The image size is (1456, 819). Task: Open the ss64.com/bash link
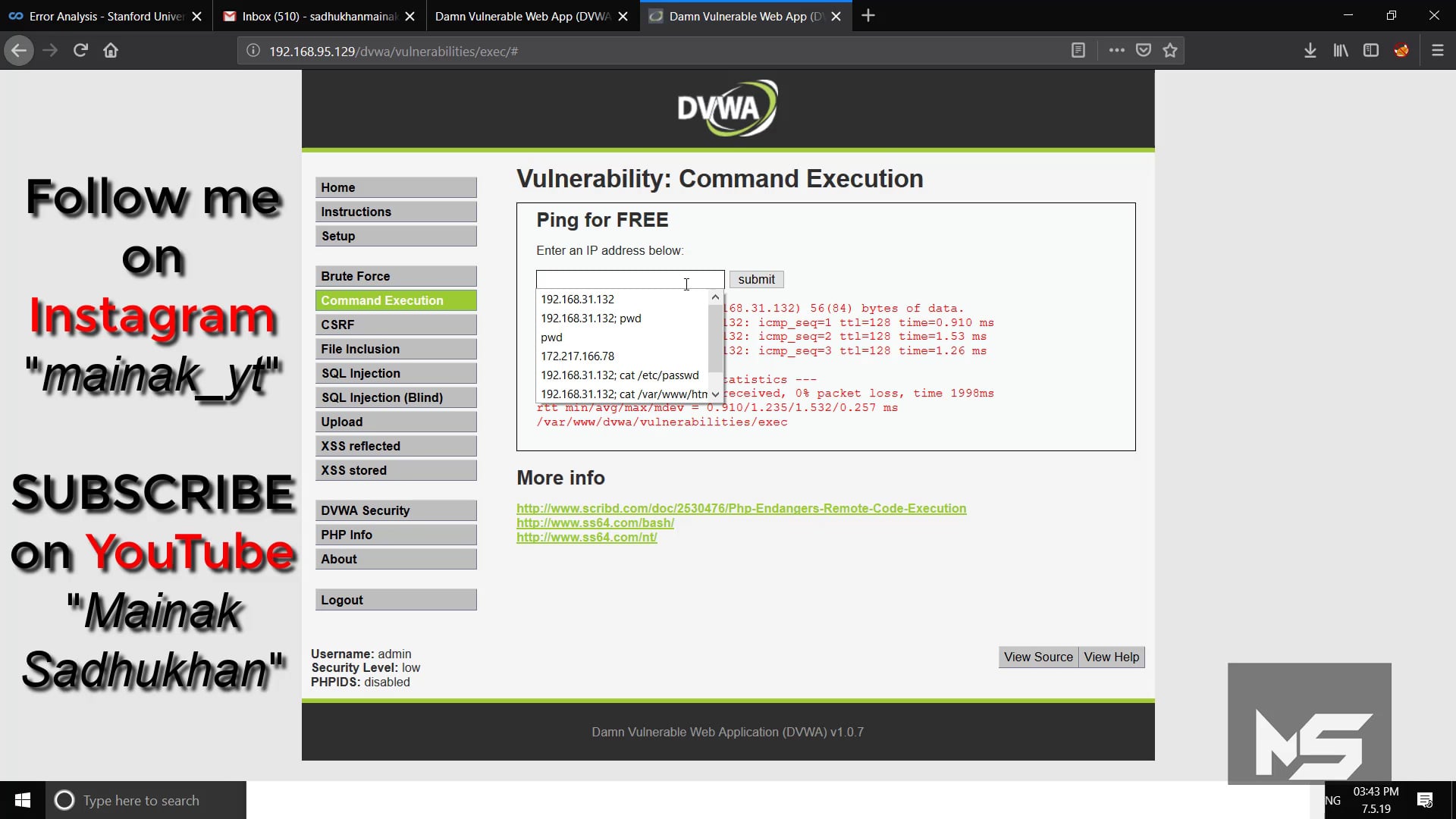(x=595, y=522)
